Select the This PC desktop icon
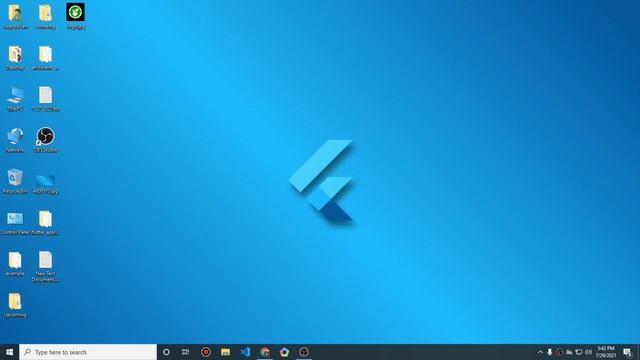The image size is (640, 360). [15, 99]
